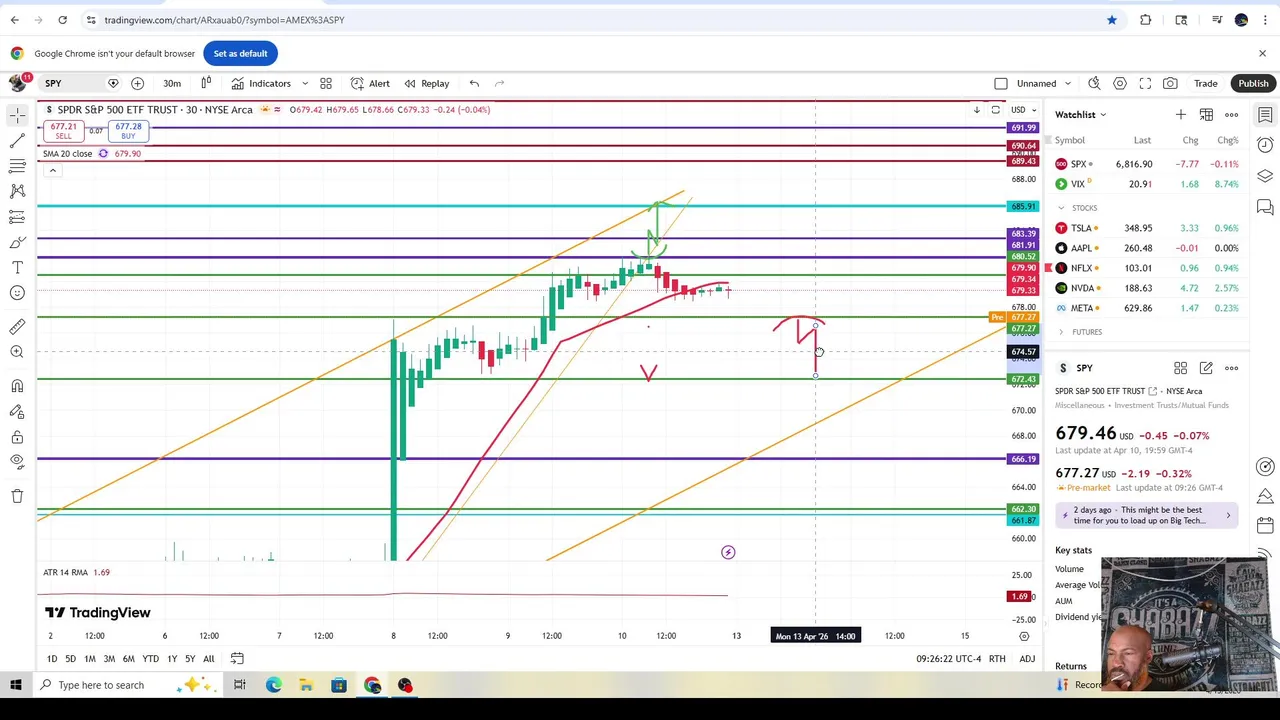Open the indicator templates grid icon
Image resolution: width=1280 pixels, height=720 pixels.
[x=326, y=84]
